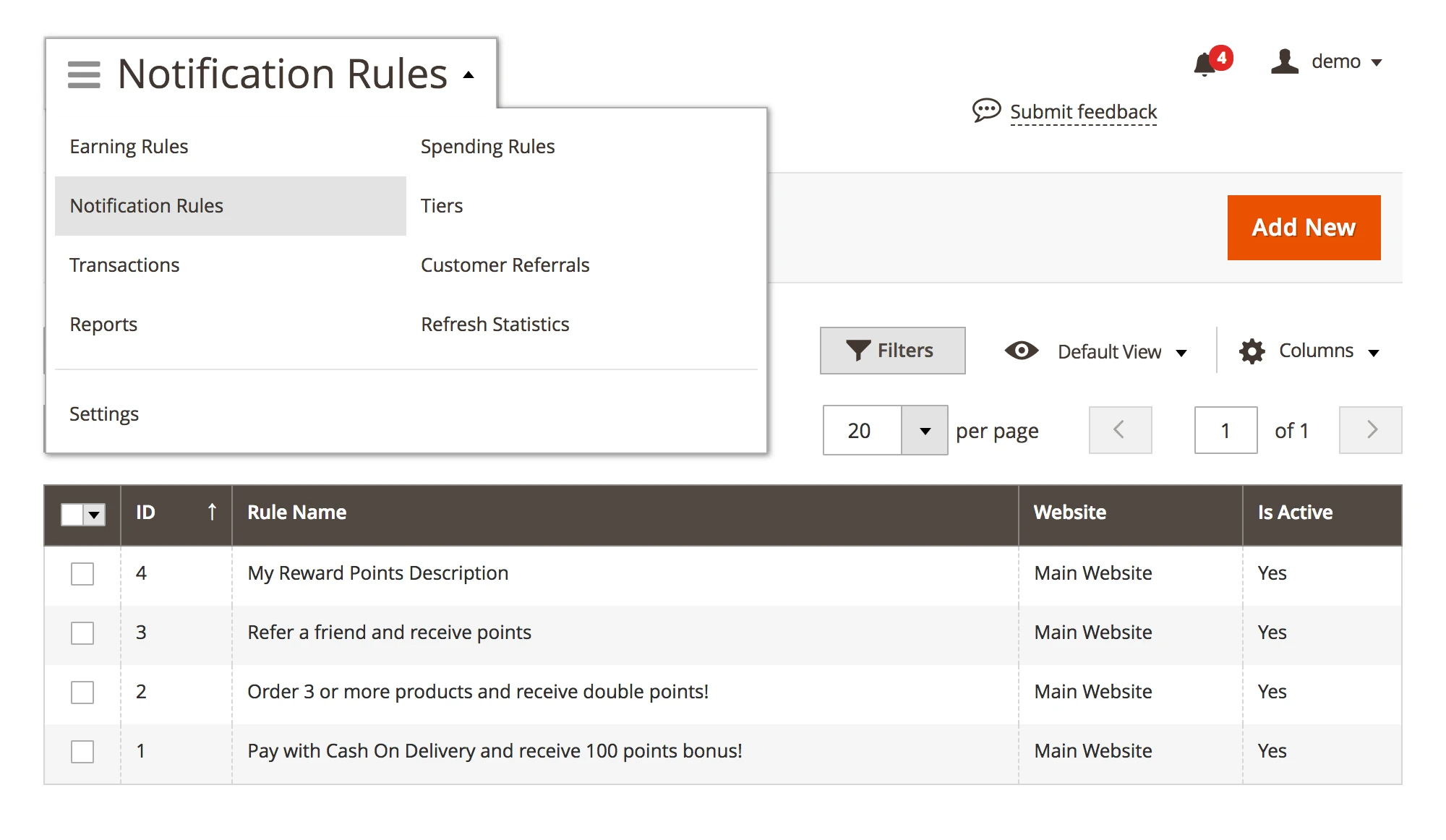Click the Add New button
Viewport: 1446px width, 840px height.
[x=1304, y=227]
